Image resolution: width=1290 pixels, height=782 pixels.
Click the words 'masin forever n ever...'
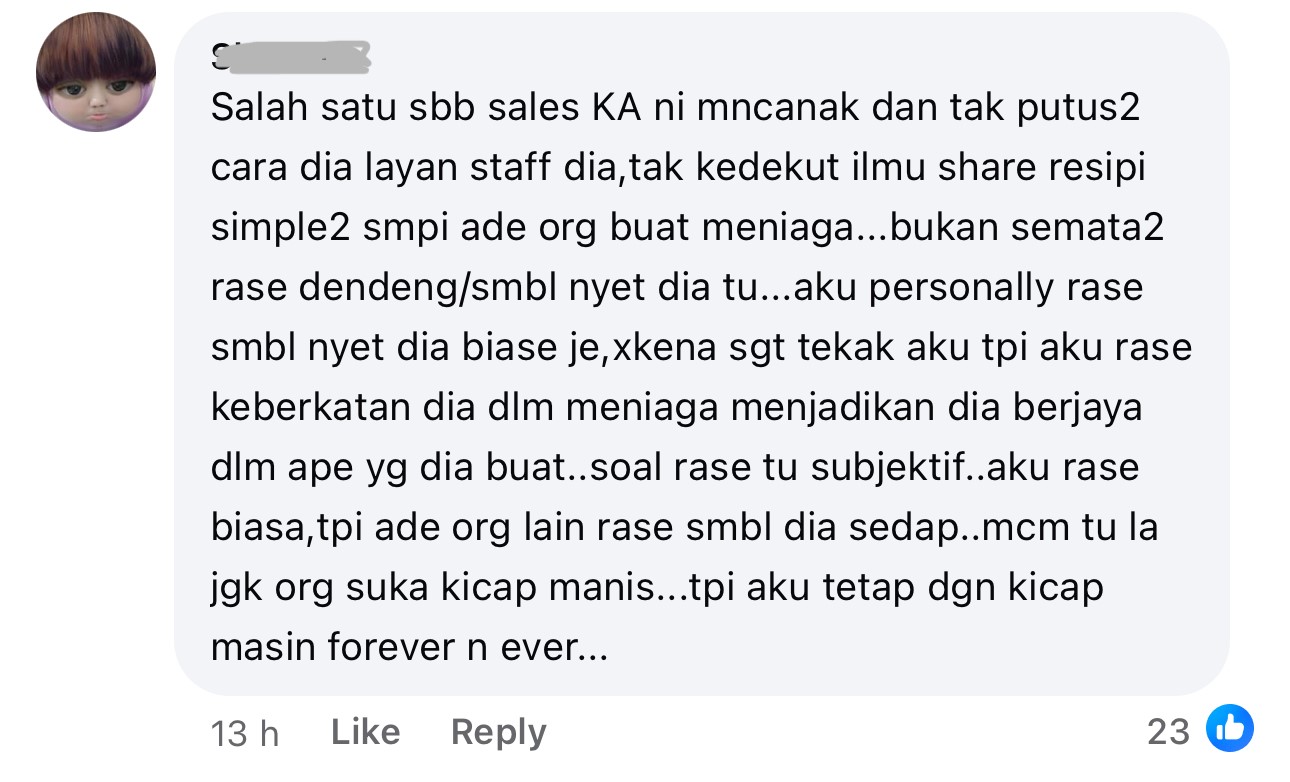[x=410, y=648]
